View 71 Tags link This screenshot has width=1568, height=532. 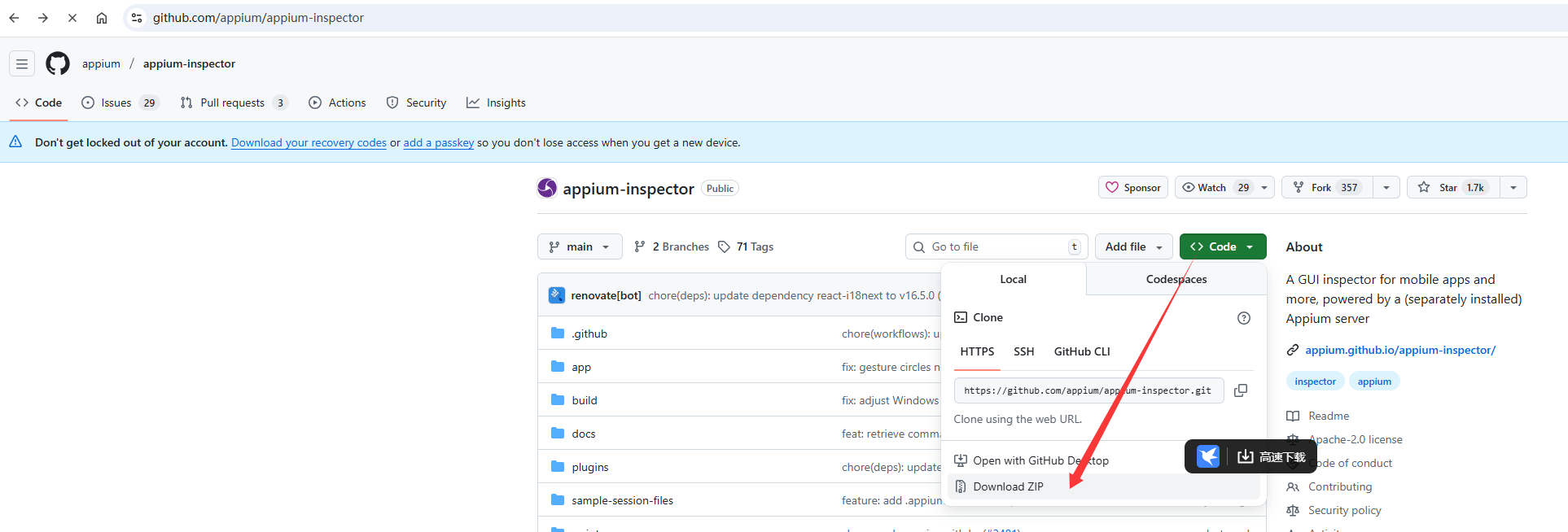[x=746, y=246]
